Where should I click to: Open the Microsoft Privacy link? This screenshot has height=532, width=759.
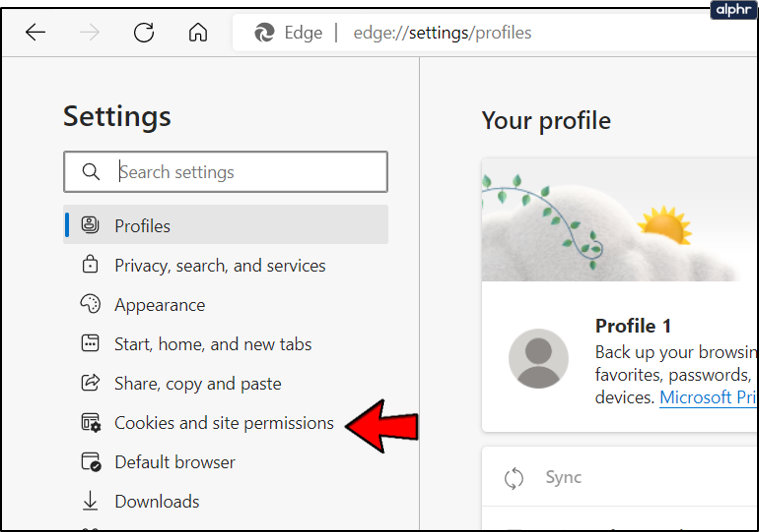pyautogui.click(x=707, y=397)
